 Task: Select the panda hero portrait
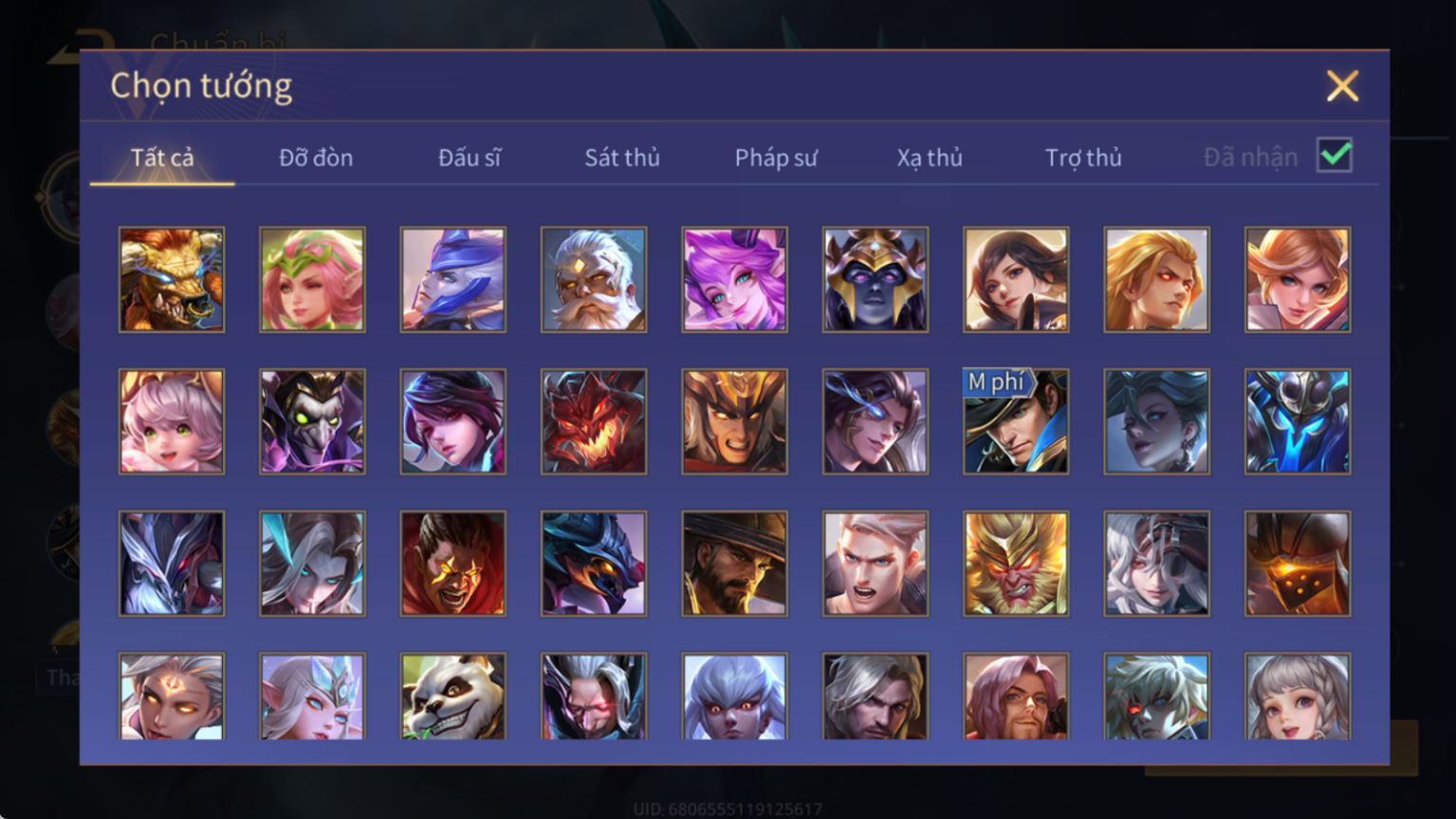tap(452, 696)
